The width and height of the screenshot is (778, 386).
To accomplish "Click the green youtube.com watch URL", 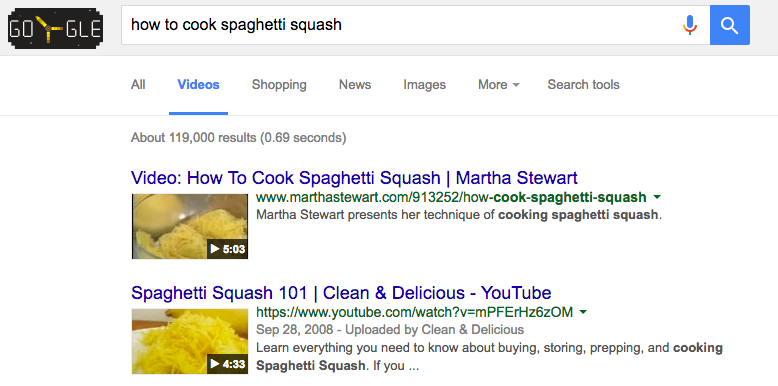I will pos(414,313).
